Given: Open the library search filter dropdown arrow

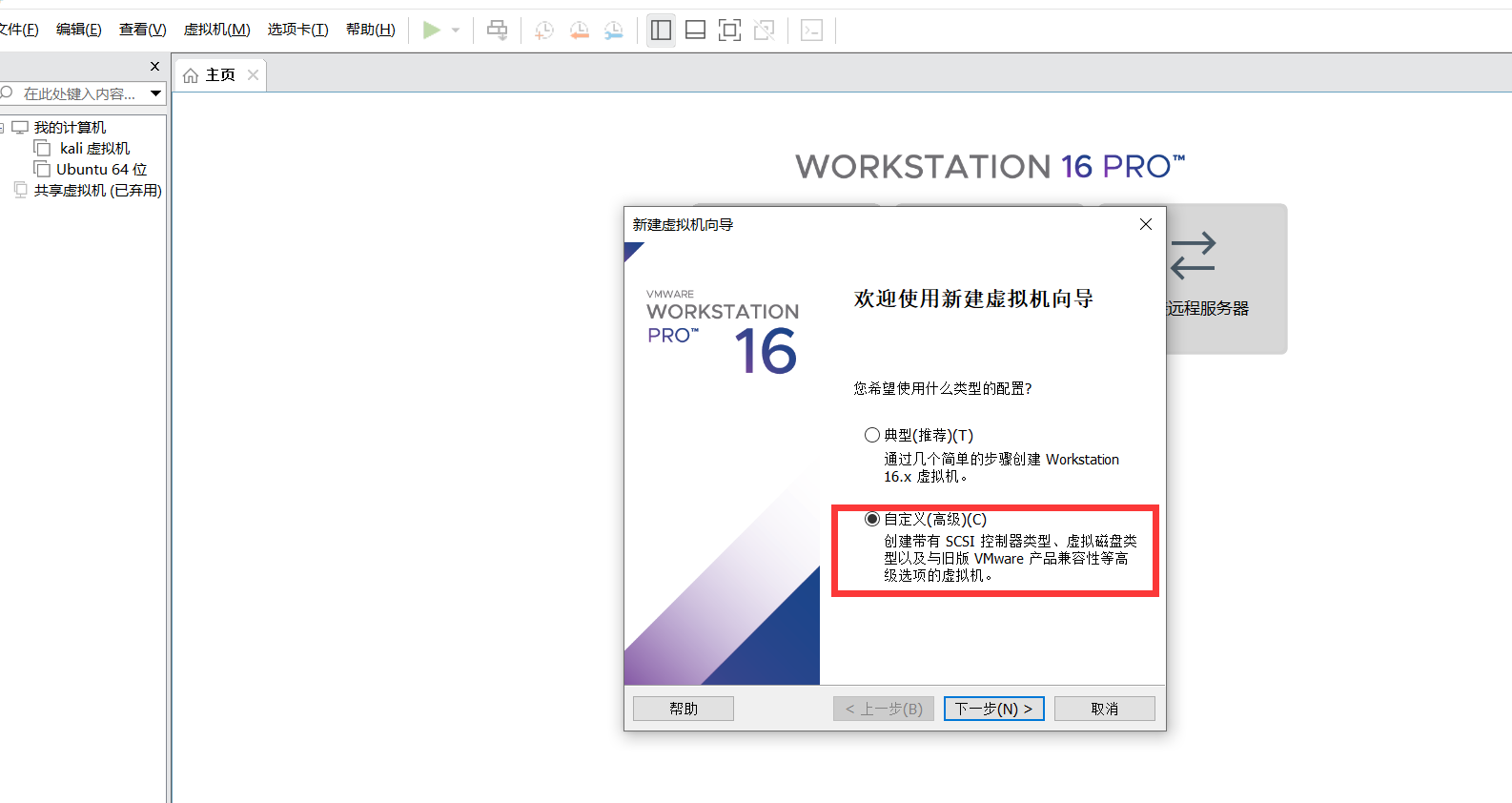Looking at the screenshot, I should [x=155, y=93].
